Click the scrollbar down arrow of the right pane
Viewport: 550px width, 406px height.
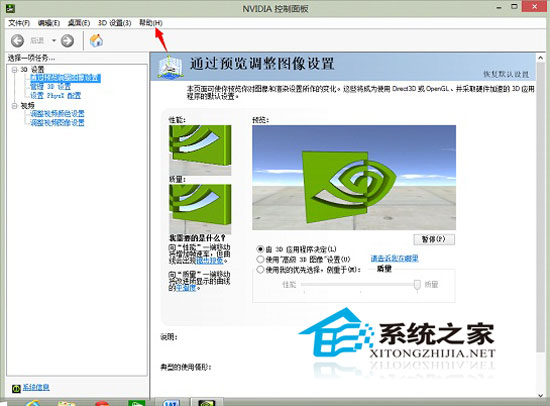(x=541, y=395)
